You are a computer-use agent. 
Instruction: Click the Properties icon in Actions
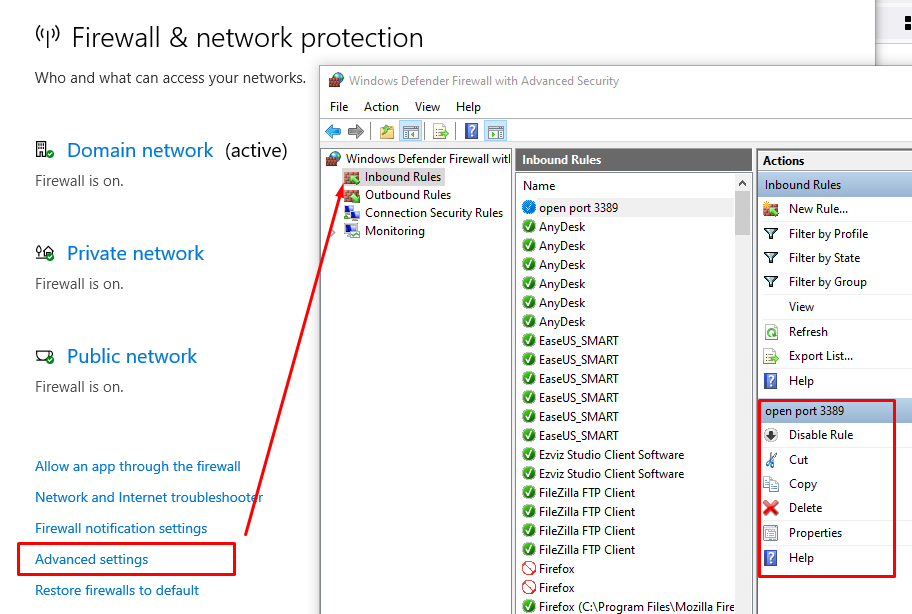[x=771, y=533]
